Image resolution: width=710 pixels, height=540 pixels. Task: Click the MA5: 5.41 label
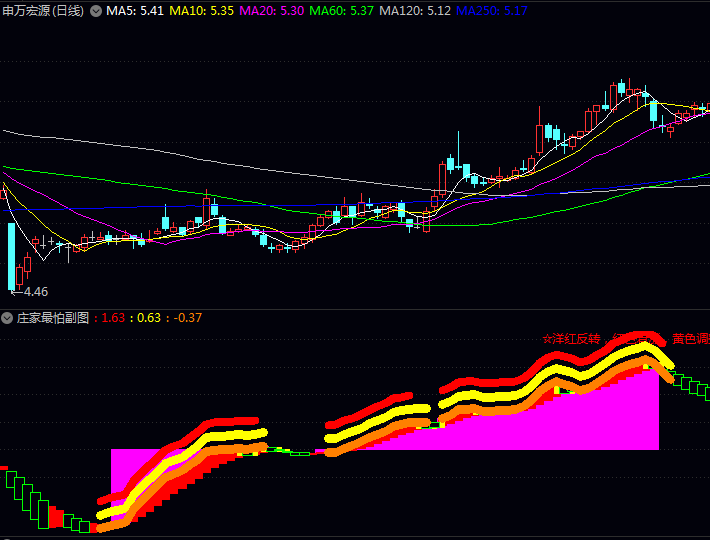tap(135, 11)
